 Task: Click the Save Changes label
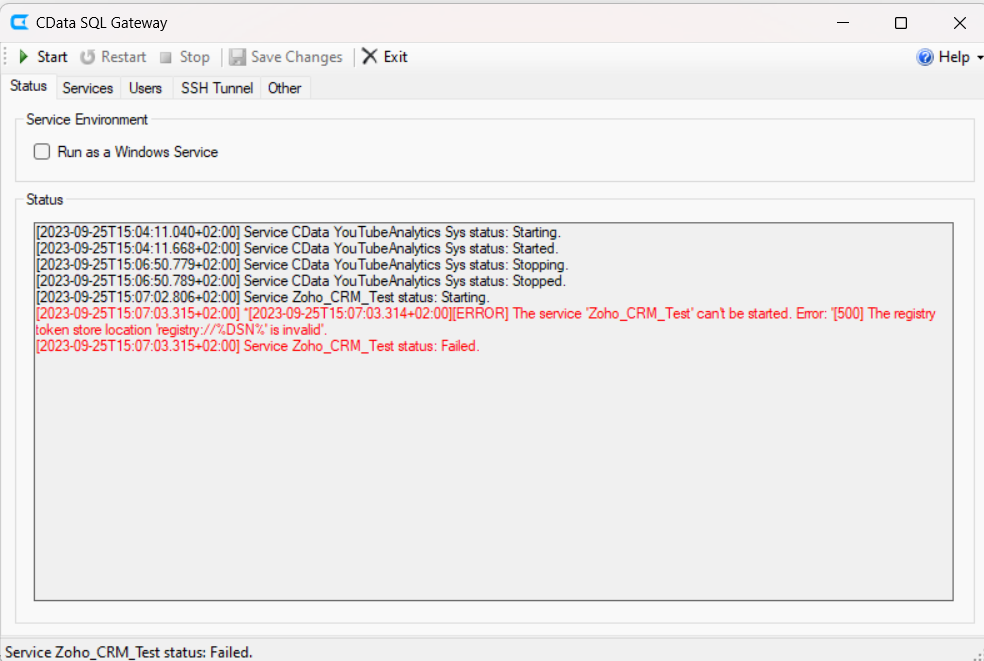coord(297,57)
